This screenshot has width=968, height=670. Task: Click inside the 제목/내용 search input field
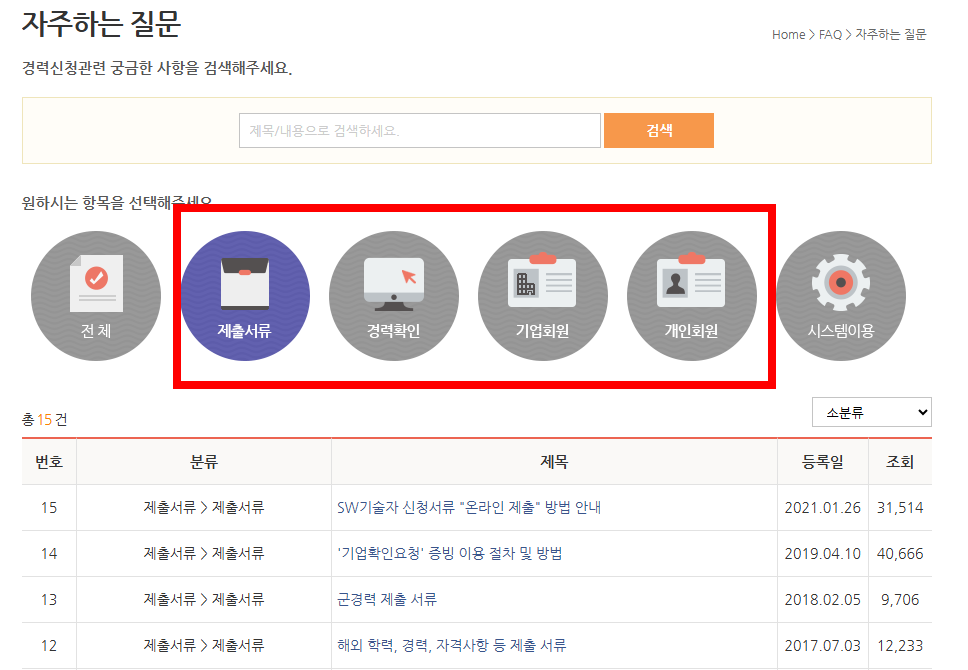pyautogui.click(x=420, y=130)
